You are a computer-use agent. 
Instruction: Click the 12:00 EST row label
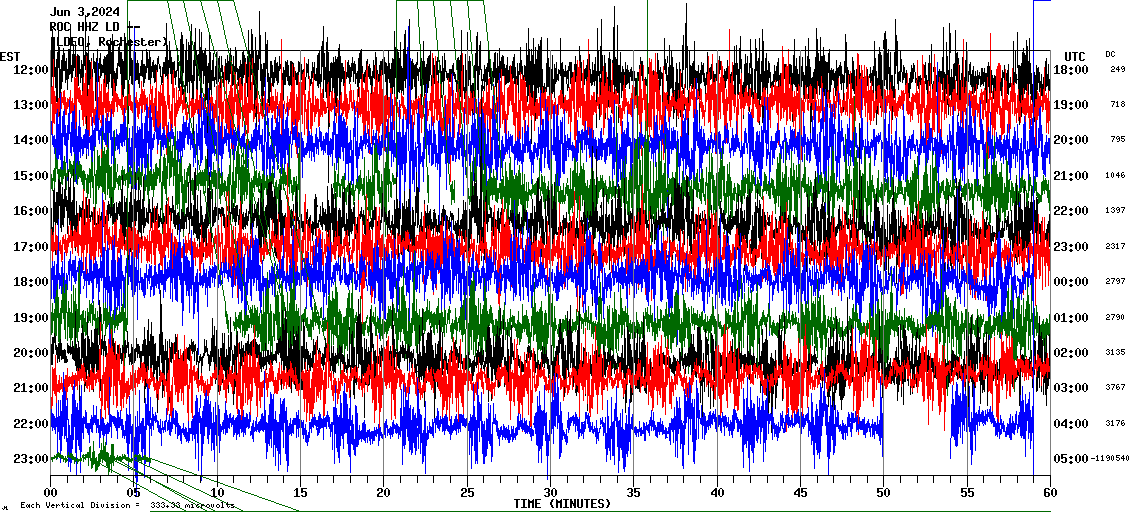[x=30, y=69]
